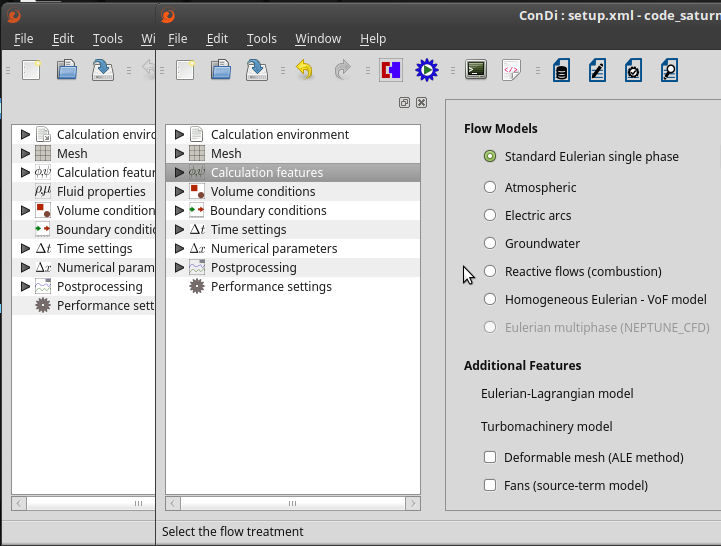Enable Deformable mesh (ALE method) checkbox
Viewport: 721px width, 546px height.
click(490, 457)
